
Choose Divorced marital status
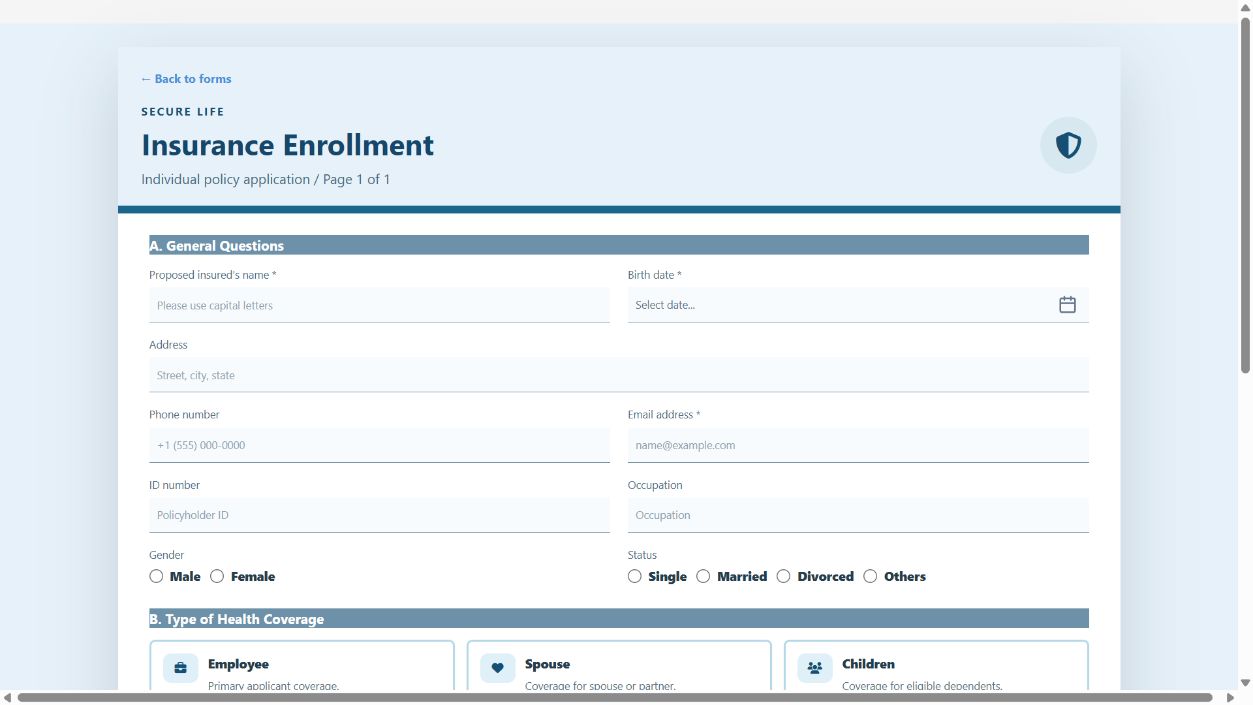click(x=784, y=576)
